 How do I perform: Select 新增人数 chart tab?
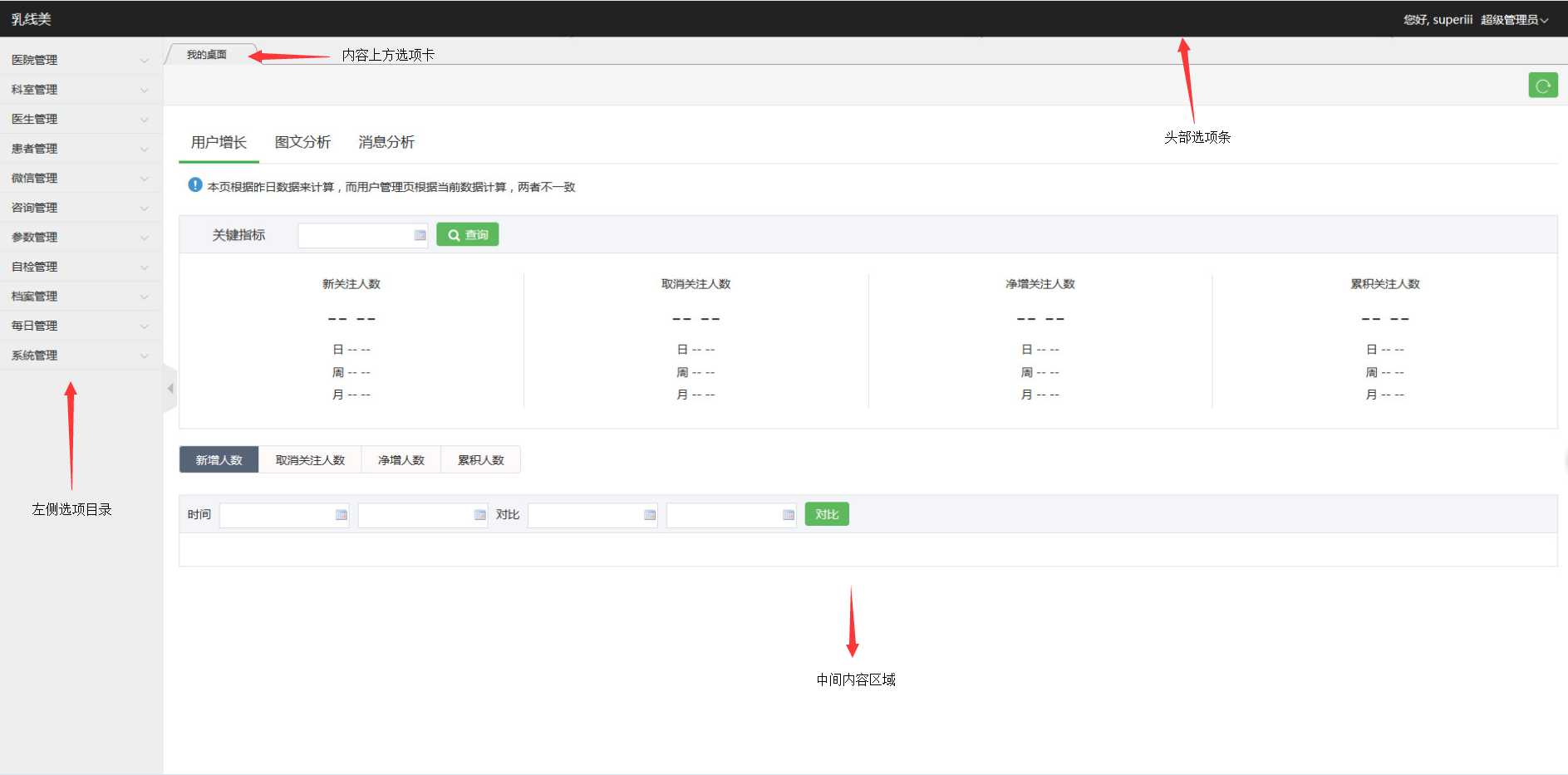click(219, 460)
